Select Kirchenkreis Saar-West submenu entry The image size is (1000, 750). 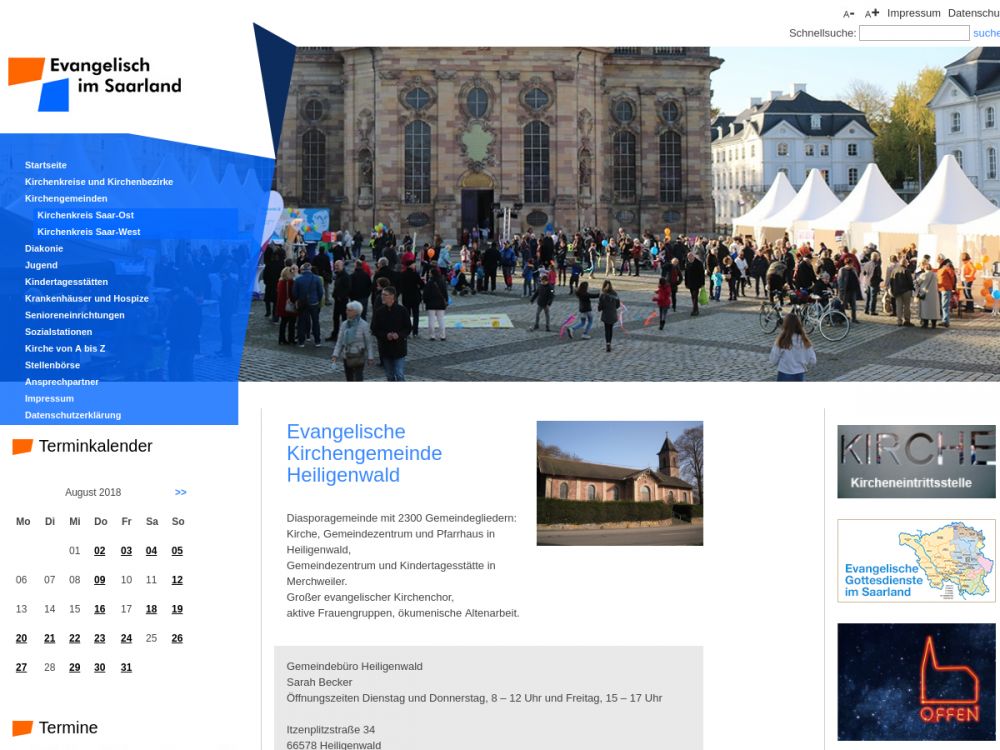coord(88,232)
